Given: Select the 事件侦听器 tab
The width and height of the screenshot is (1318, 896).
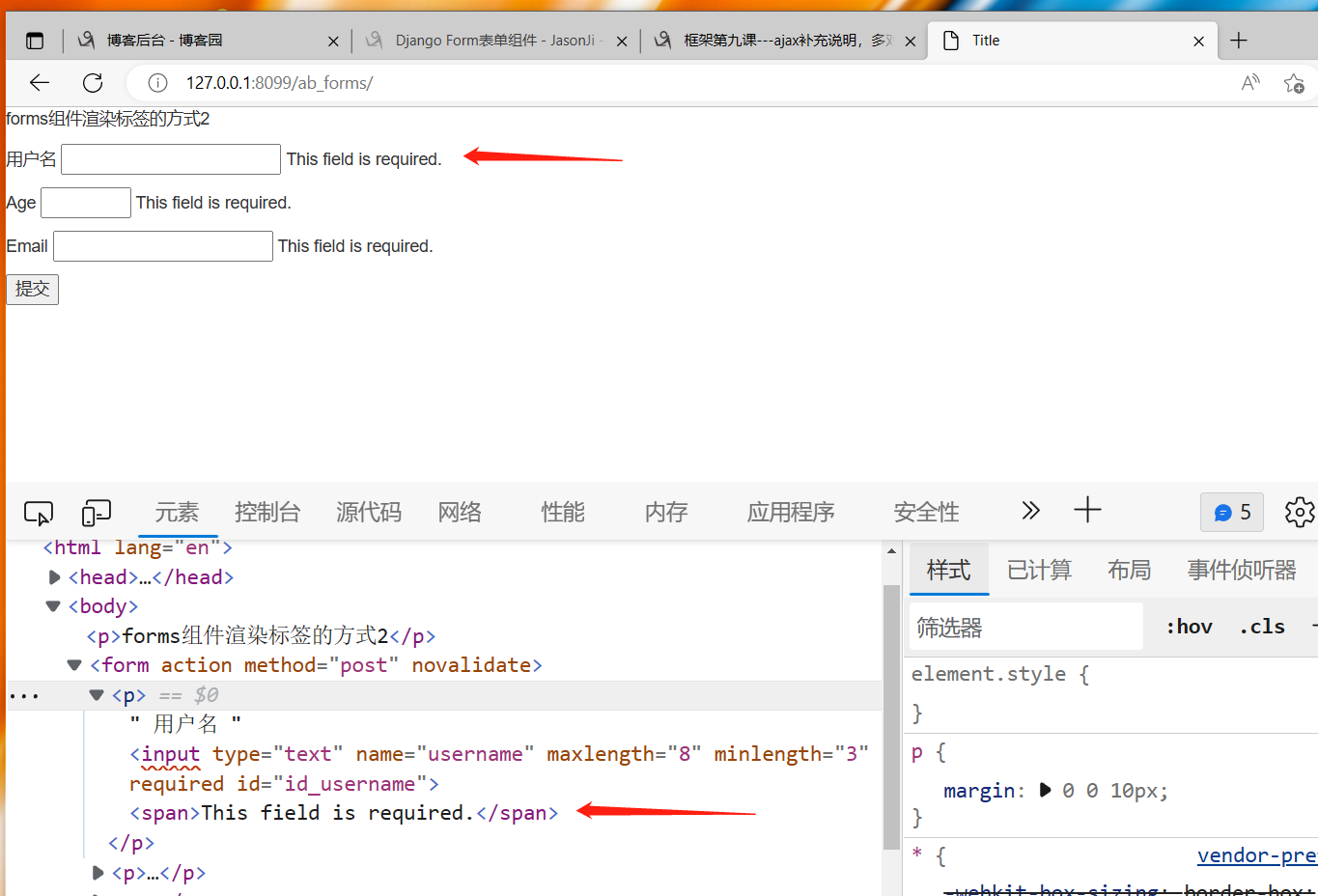Looking at the screenshot, I should pyautogui.click(x=1242, y=571).
